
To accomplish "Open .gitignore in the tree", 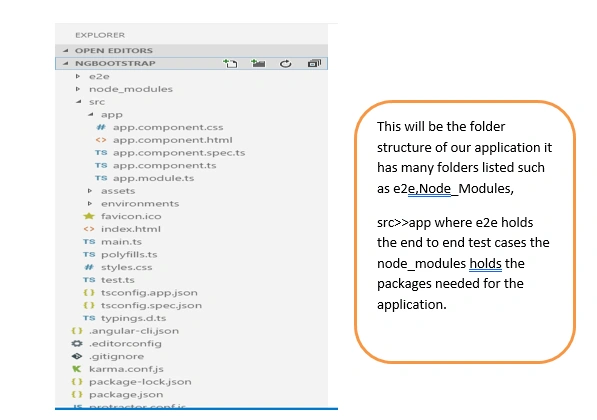I will 117,356.
